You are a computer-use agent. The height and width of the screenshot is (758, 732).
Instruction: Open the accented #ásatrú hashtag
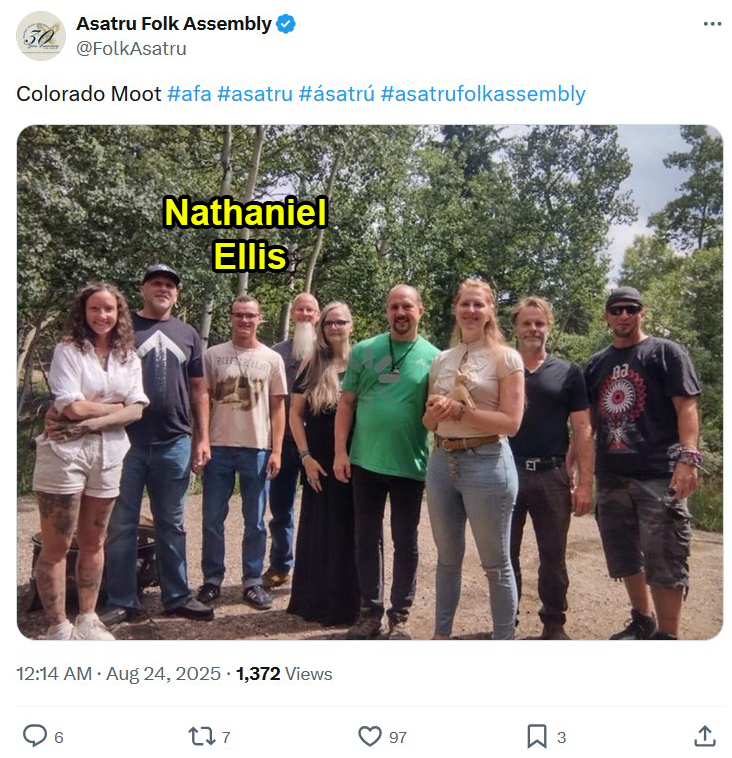(337, 94)
